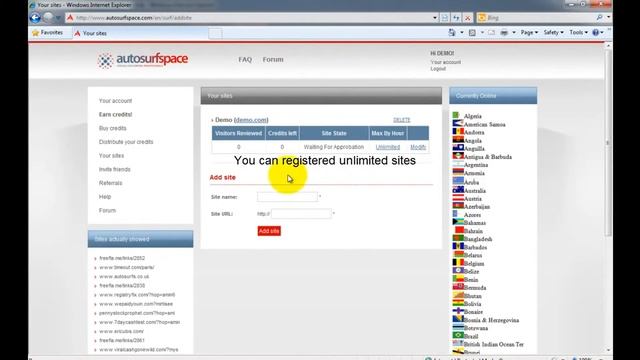This screenshot has width=640, height=360.
Task: Click the Brazil flag icon
Action: 458,335
